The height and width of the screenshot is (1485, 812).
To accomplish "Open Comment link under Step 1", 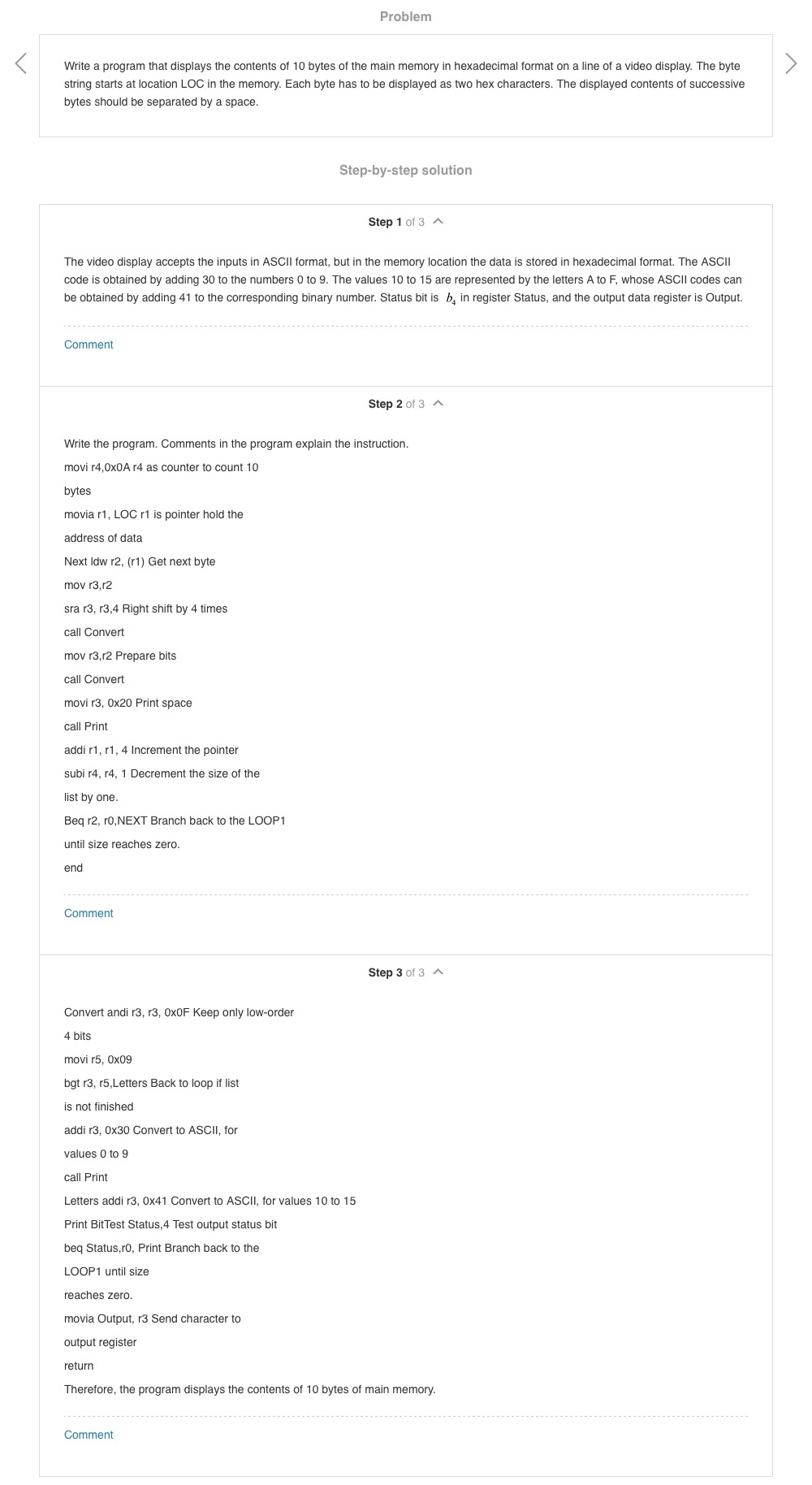I will click(x=89, y=344).
